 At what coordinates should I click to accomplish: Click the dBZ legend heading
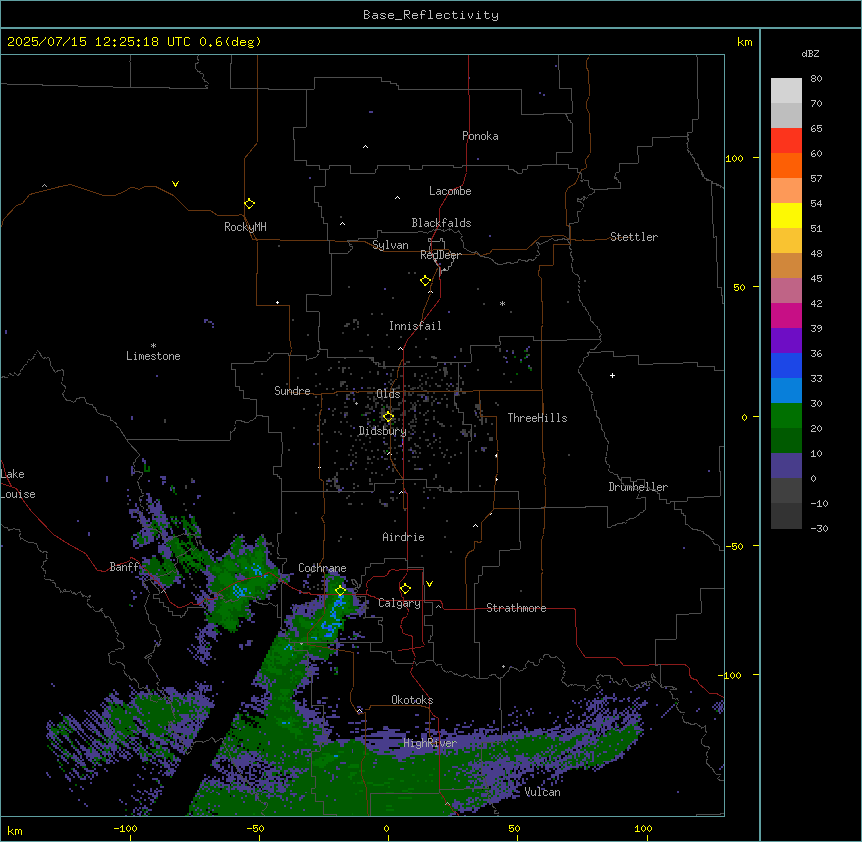[810, 53]
